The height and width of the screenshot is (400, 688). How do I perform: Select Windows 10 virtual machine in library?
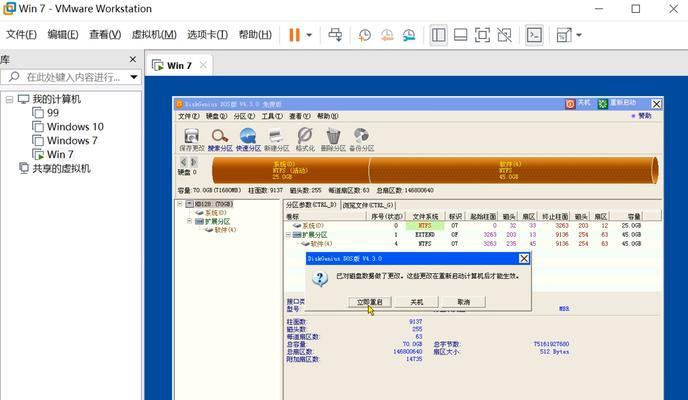pos(68,127)
